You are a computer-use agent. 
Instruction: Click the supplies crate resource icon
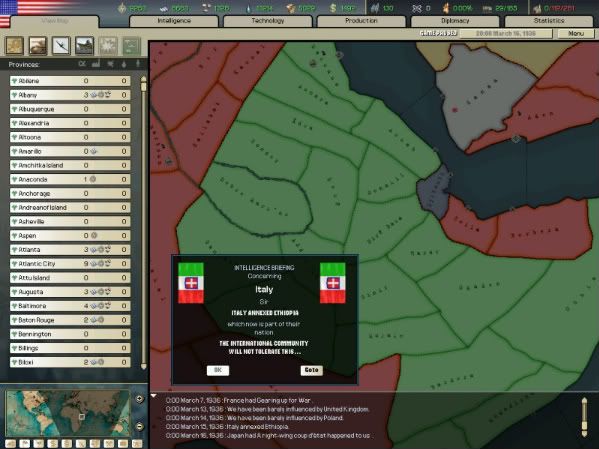coord(291,8)
